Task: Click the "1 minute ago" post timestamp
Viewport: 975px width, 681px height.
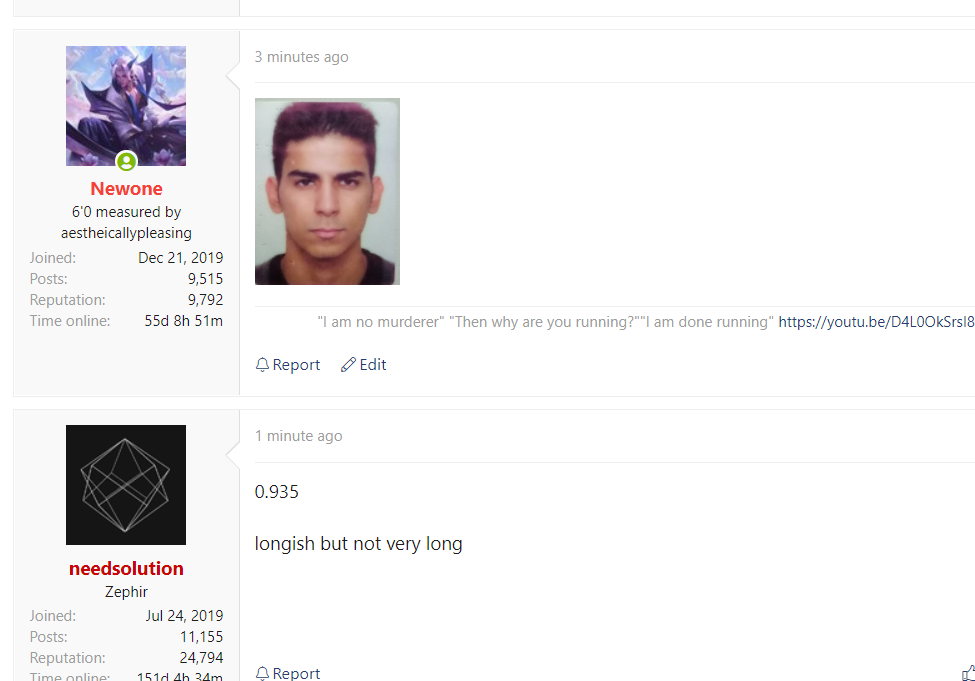Action: [x=298, y=436]
